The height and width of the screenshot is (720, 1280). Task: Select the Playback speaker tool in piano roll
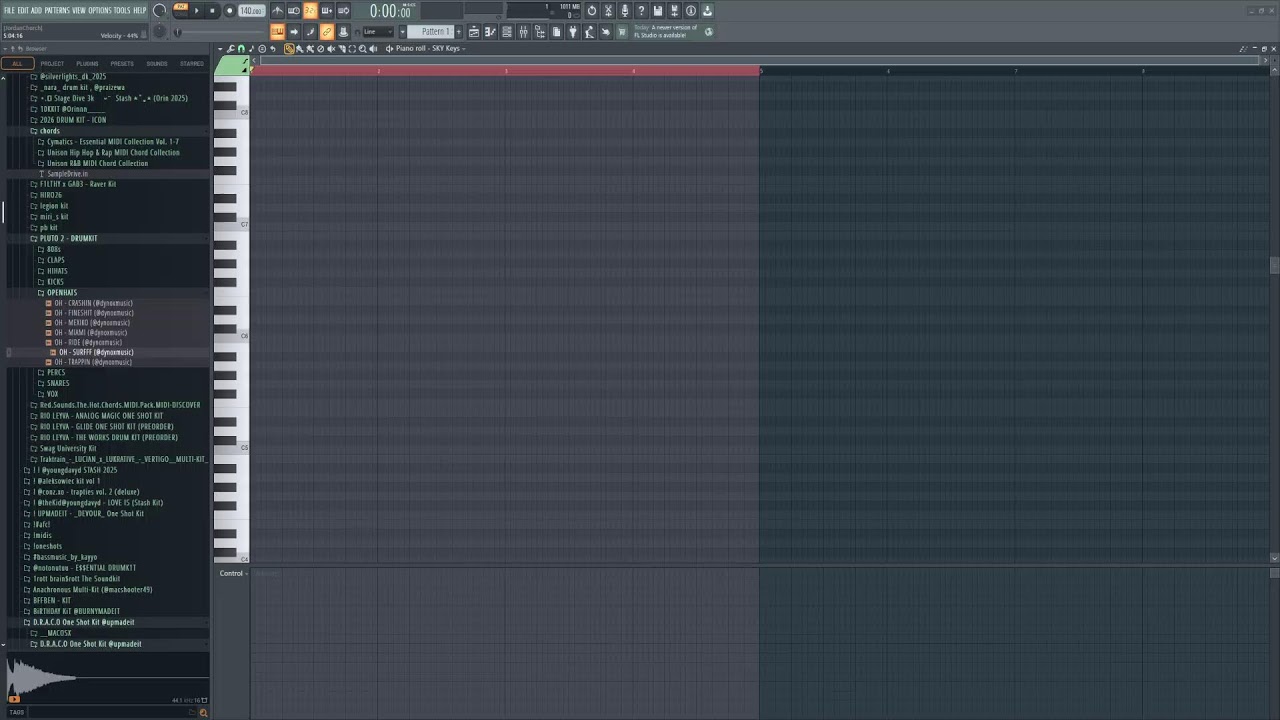[373, 48]
